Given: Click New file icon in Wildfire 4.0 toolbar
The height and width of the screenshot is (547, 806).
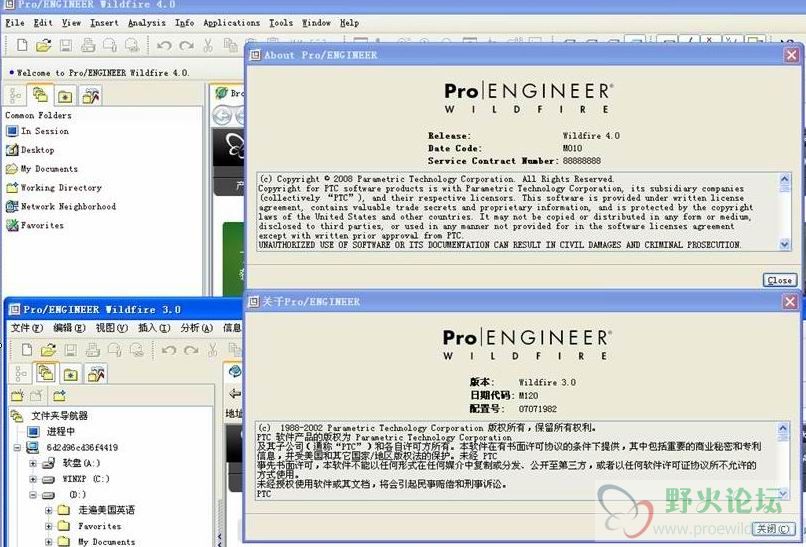Looking at the screenshot, I should pyautogui.click(x=22, y=45).
